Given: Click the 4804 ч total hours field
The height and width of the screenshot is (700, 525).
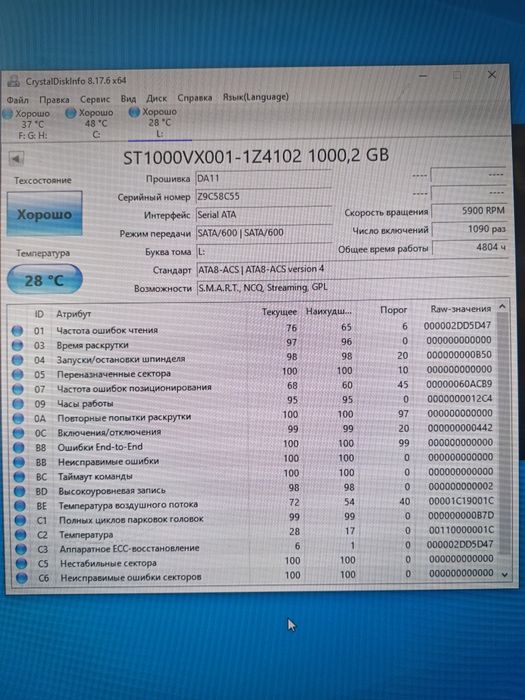Looking at the screenshot, I should pyautogui.click(x=469, y=247).
